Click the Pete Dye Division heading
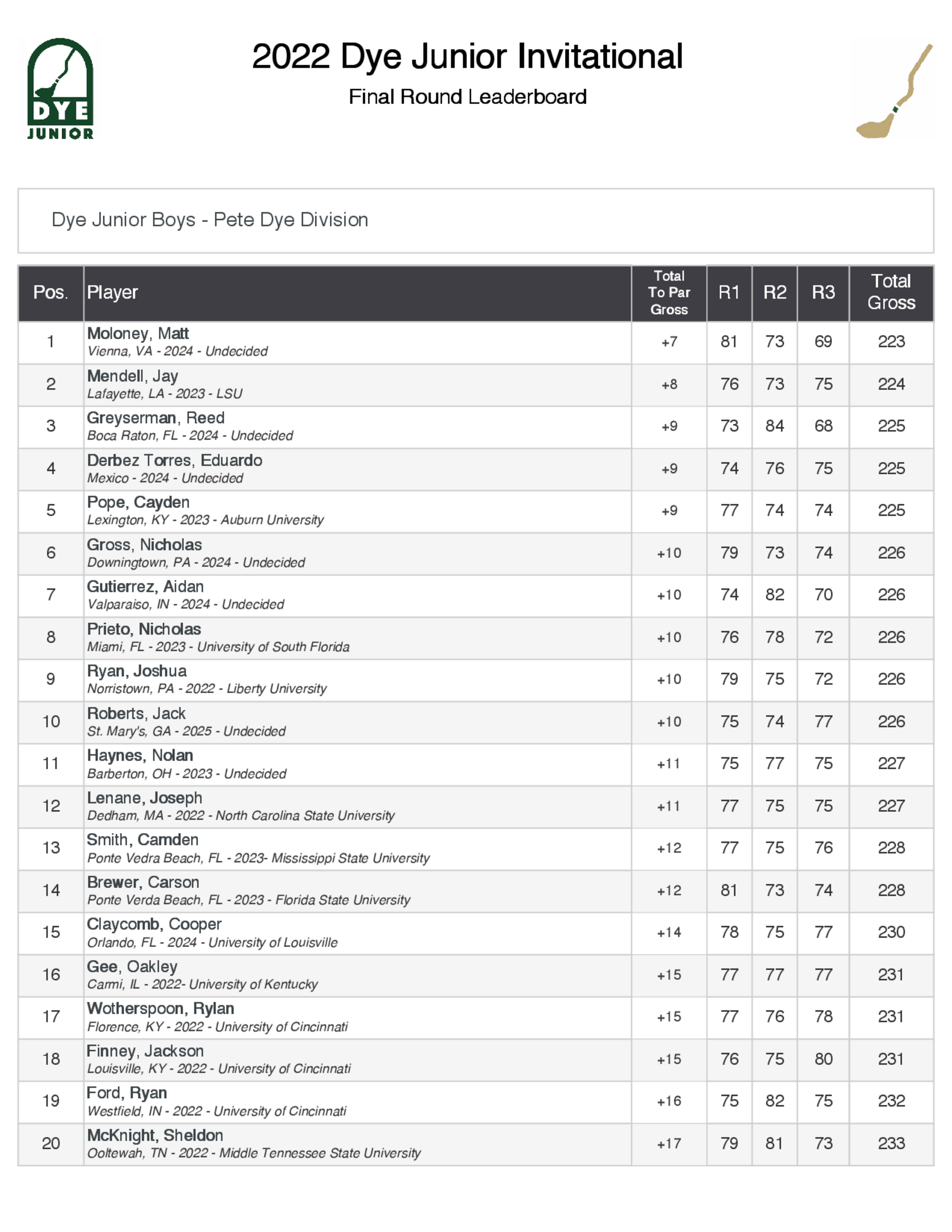Viewport: 952px width, 1232px height. [x=209, y=219]
